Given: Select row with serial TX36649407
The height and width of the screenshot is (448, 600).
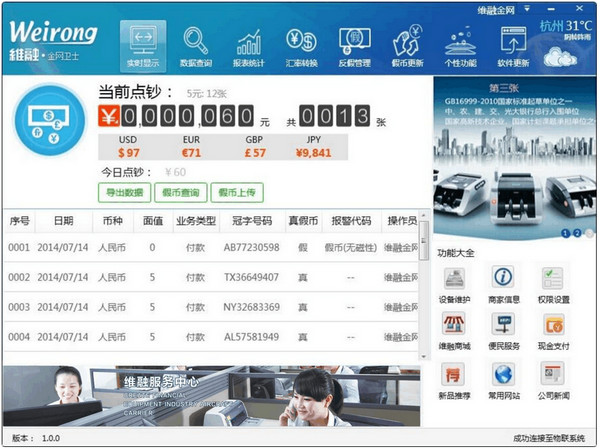Looking at the screenshot, I should click(211, 277).
